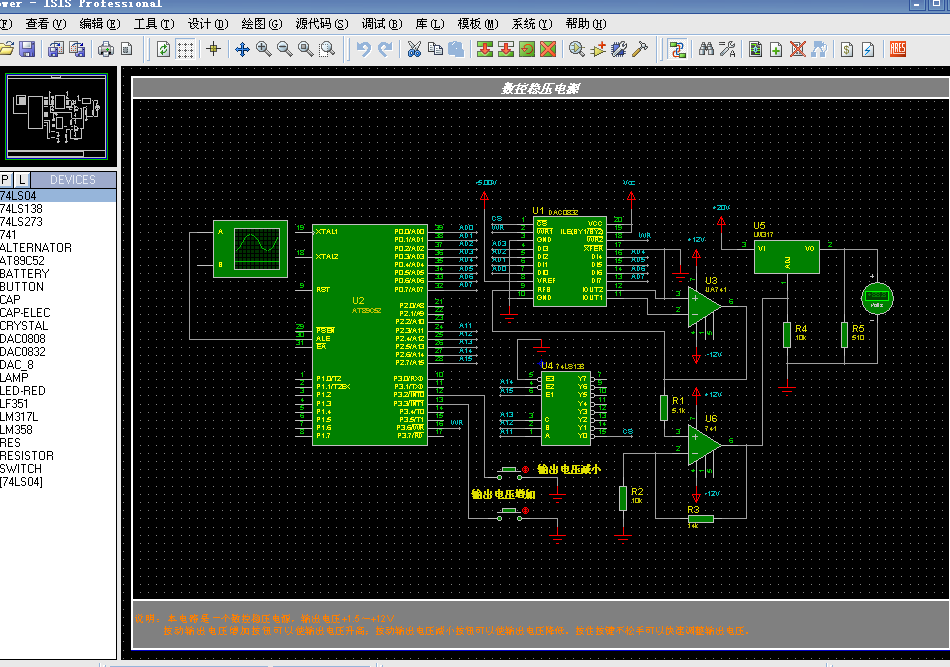This screenshot has width=950, height=667.
Task: Click the P pick devices button
Action: coord(5,179)
